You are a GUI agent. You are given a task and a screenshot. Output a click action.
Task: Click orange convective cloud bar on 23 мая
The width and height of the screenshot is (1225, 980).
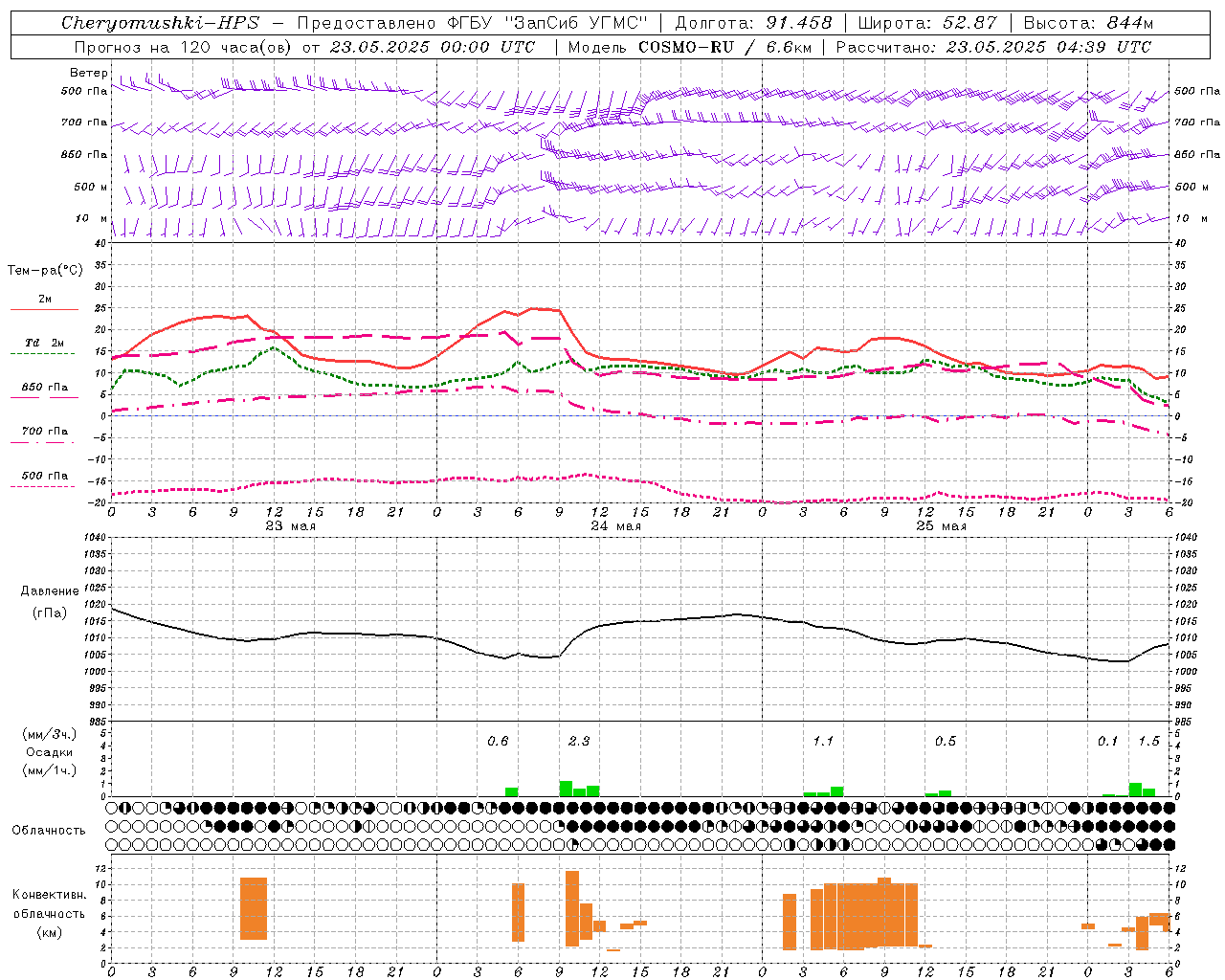(254, 908)
